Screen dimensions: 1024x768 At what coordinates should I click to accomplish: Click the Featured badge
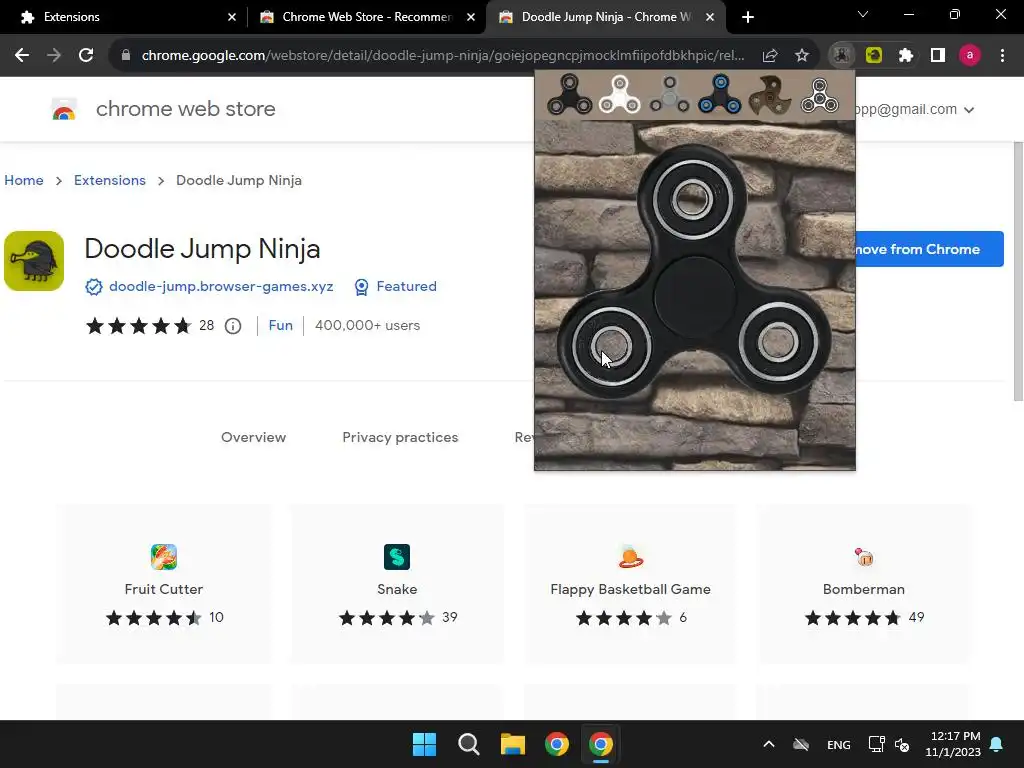coord(396,287)
